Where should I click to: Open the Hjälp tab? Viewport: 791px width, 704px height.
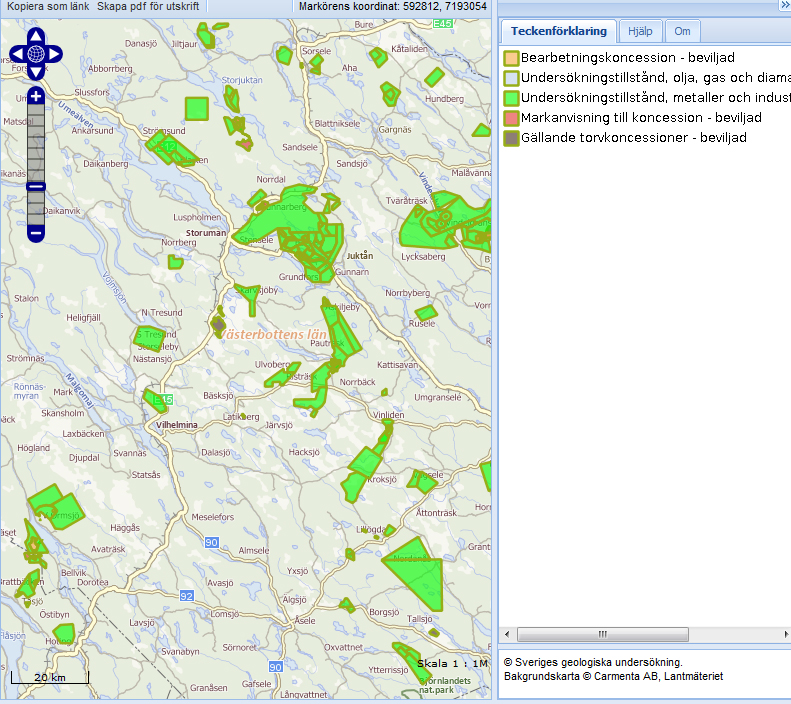point(639,32)
